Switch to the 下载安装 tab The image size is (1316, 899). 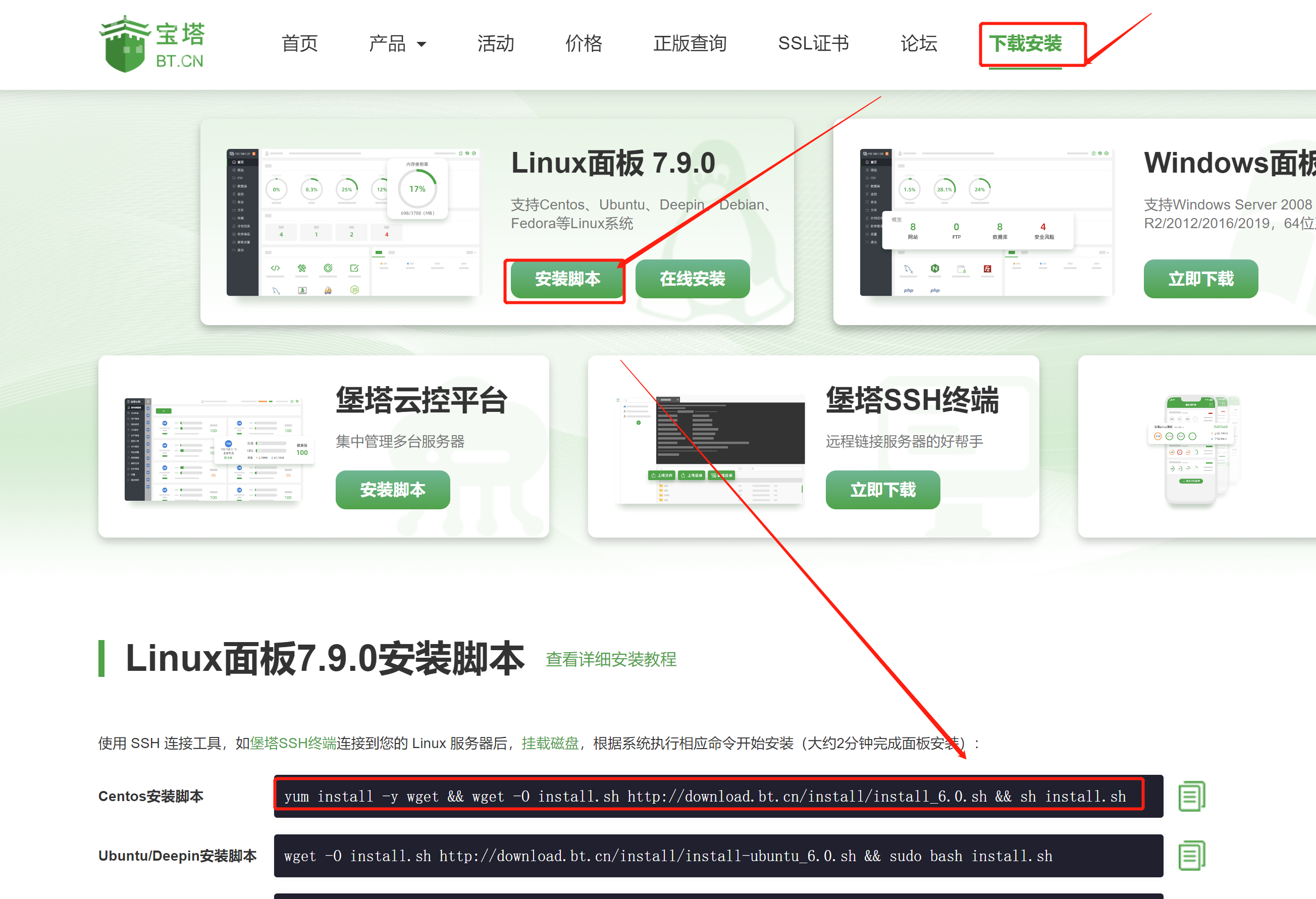click(x=1025, y=43)
